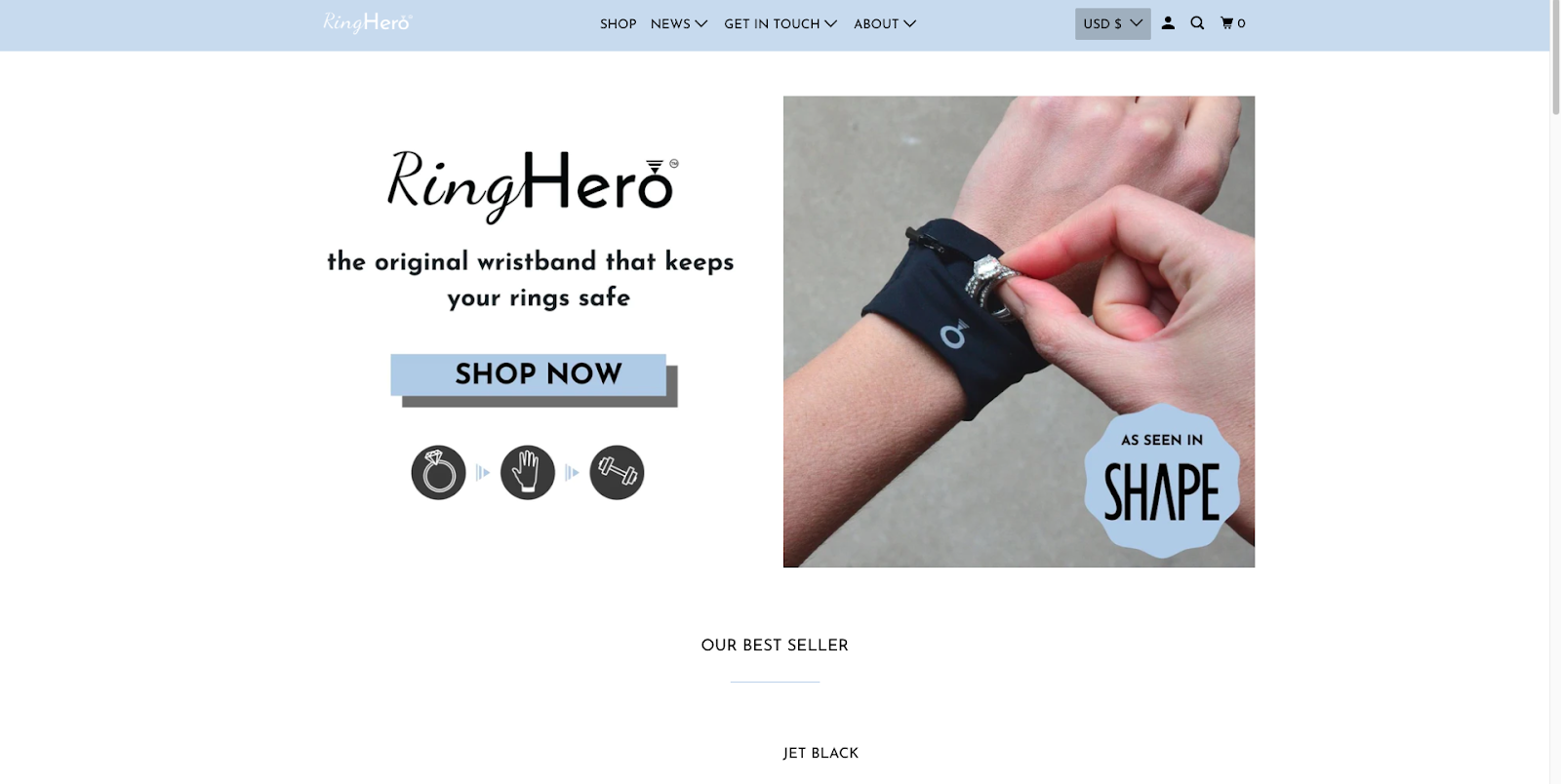Viewport: 1561px width, 784px height.
Task: Expand the NEWS menu dropdown
Action: 679,23
